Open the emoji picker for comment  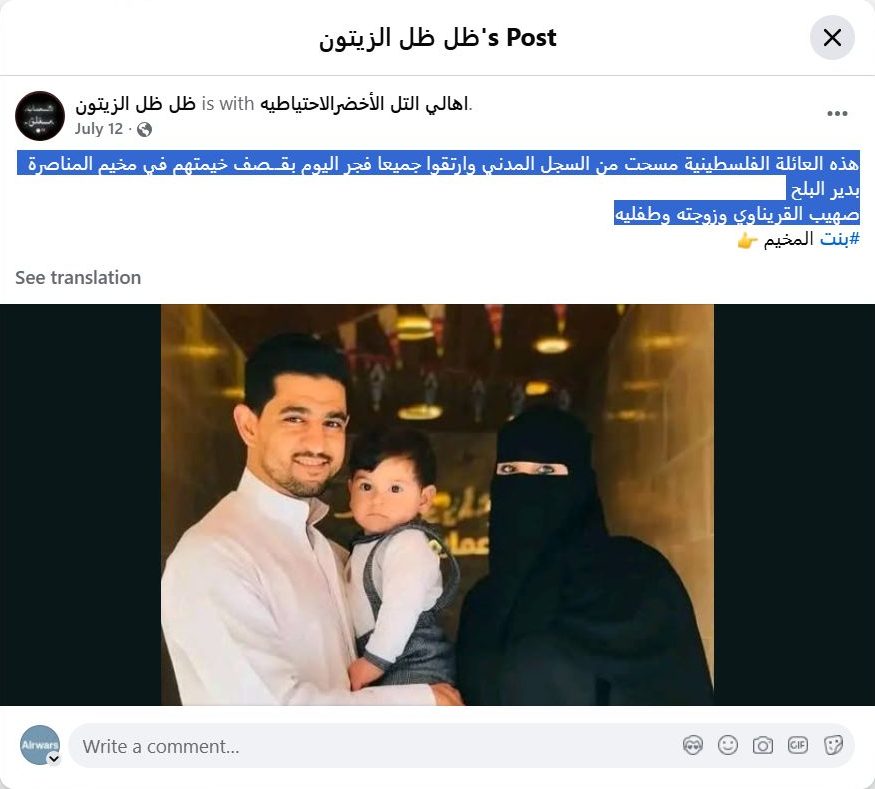coord(728,745)
